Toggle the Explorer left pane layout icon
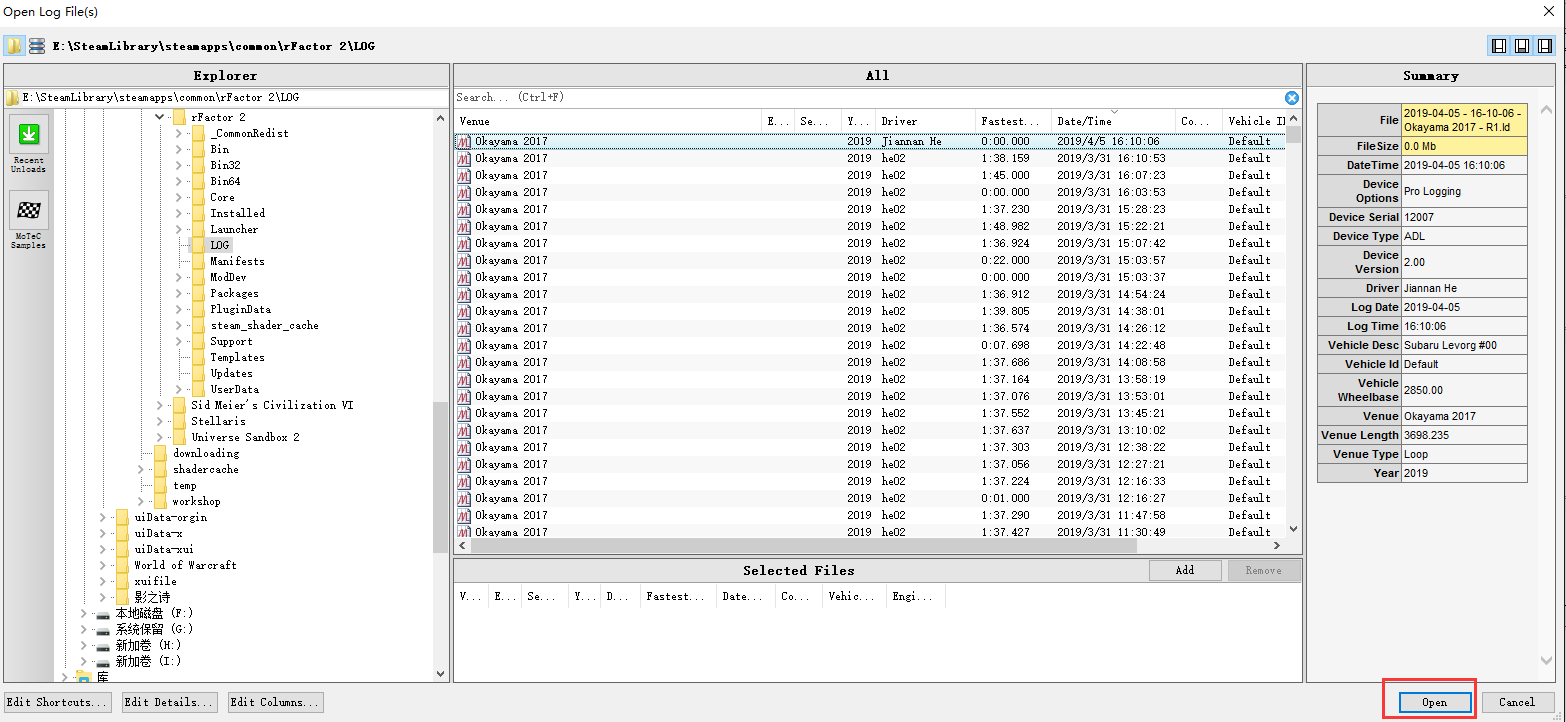Viewport: 1566px width, 722px height. (1499, 46)
